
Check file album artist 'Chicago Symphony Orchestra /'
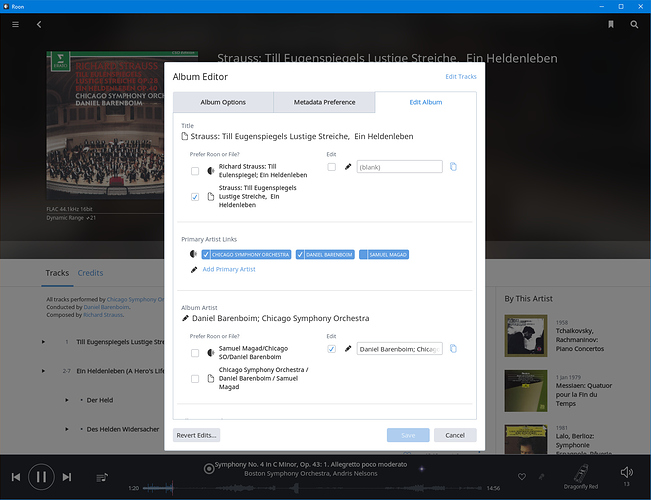195,379
